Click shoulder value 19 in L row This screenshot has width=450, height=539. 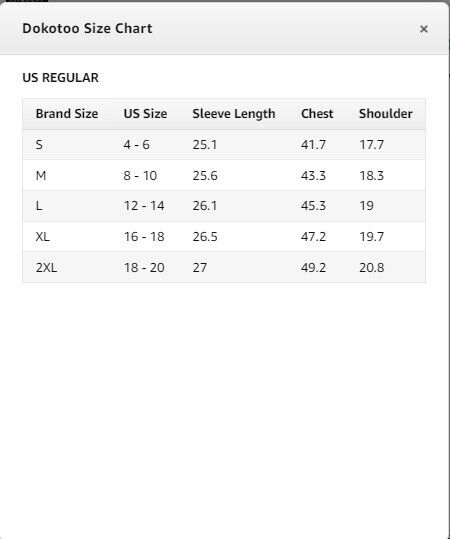click(366, 206)
